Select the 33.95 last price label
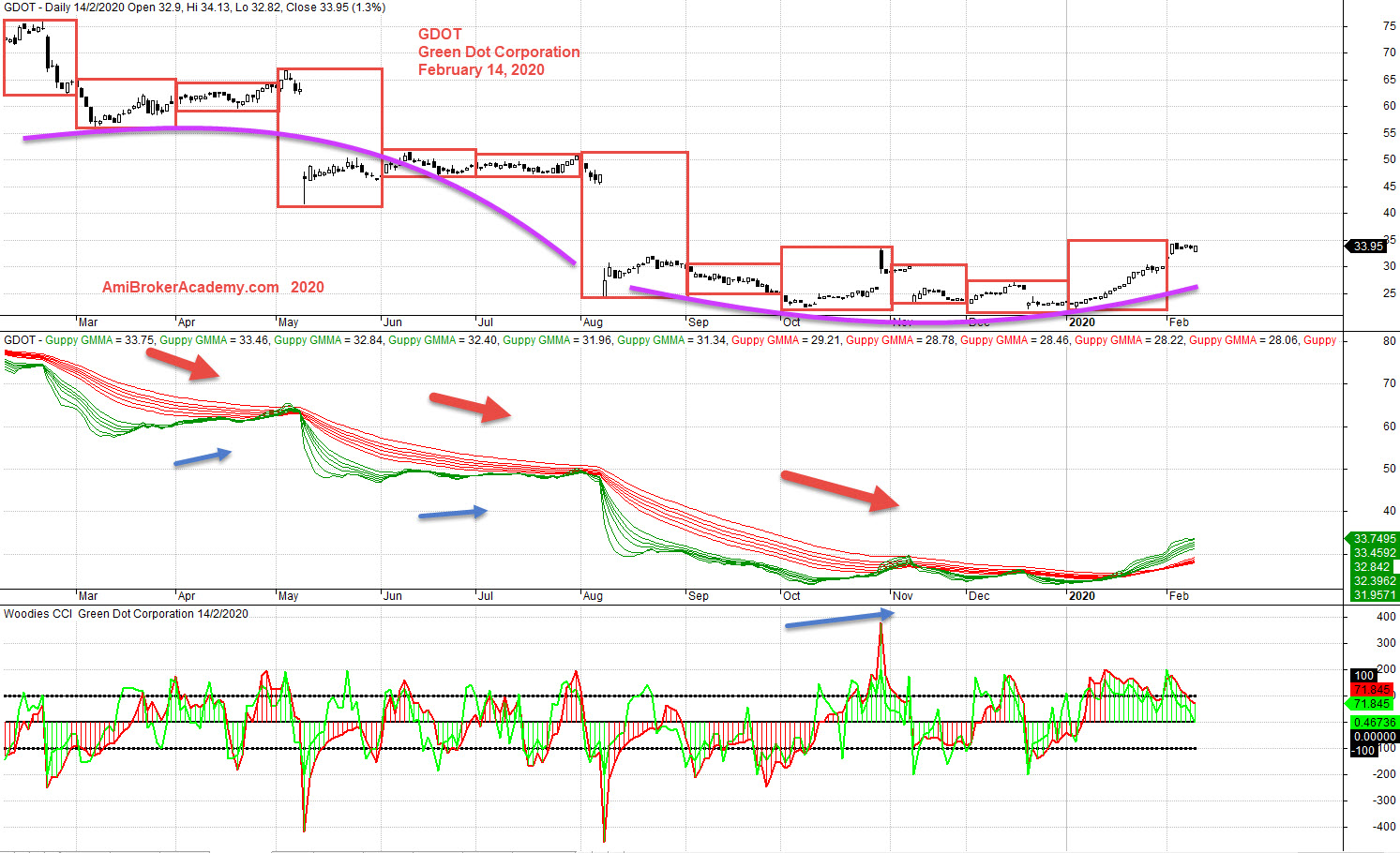1400x853 pixels. pos(1367,247)
